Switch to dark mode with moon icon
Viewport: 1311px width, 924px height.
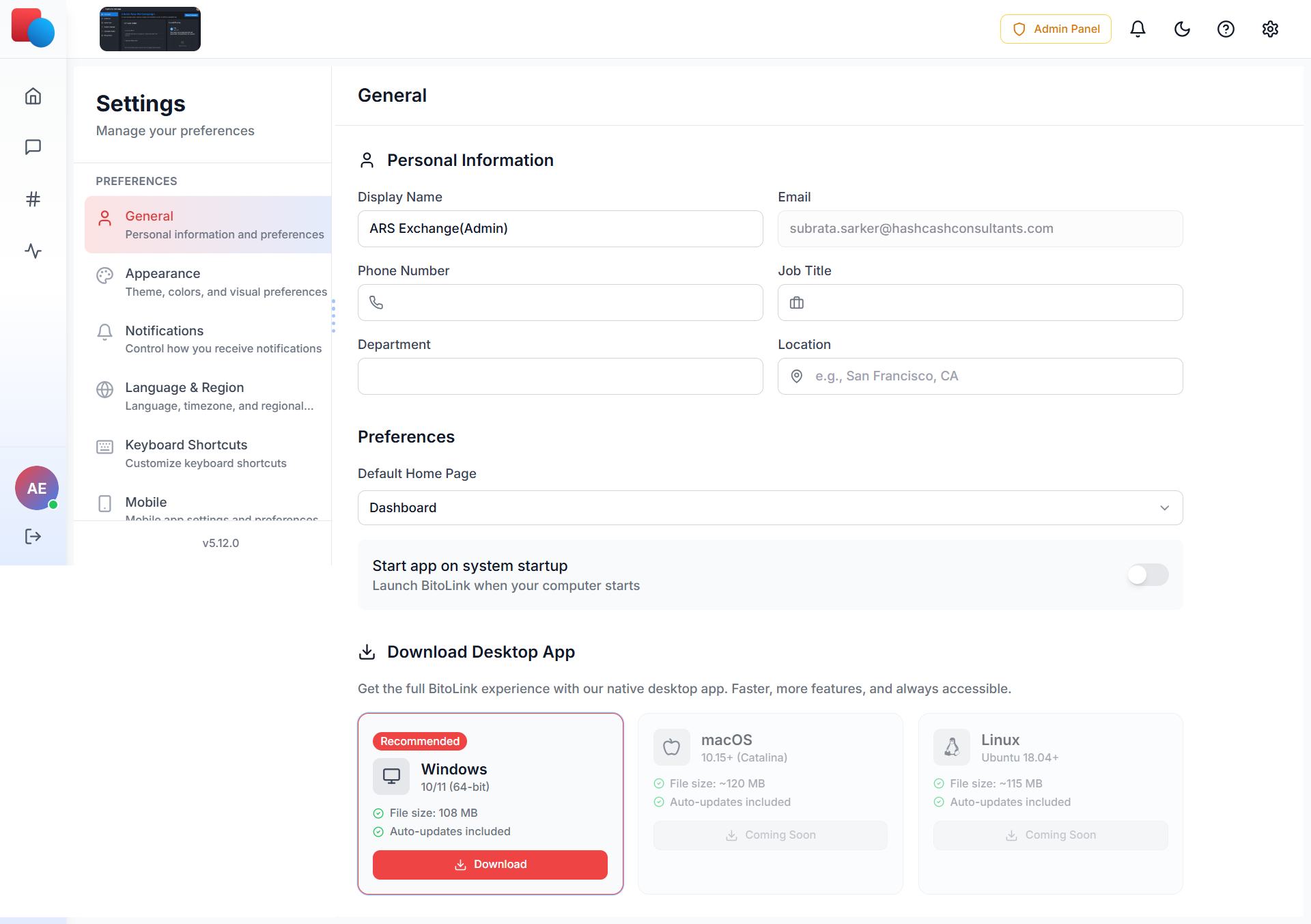click(x=1182, y=29)
